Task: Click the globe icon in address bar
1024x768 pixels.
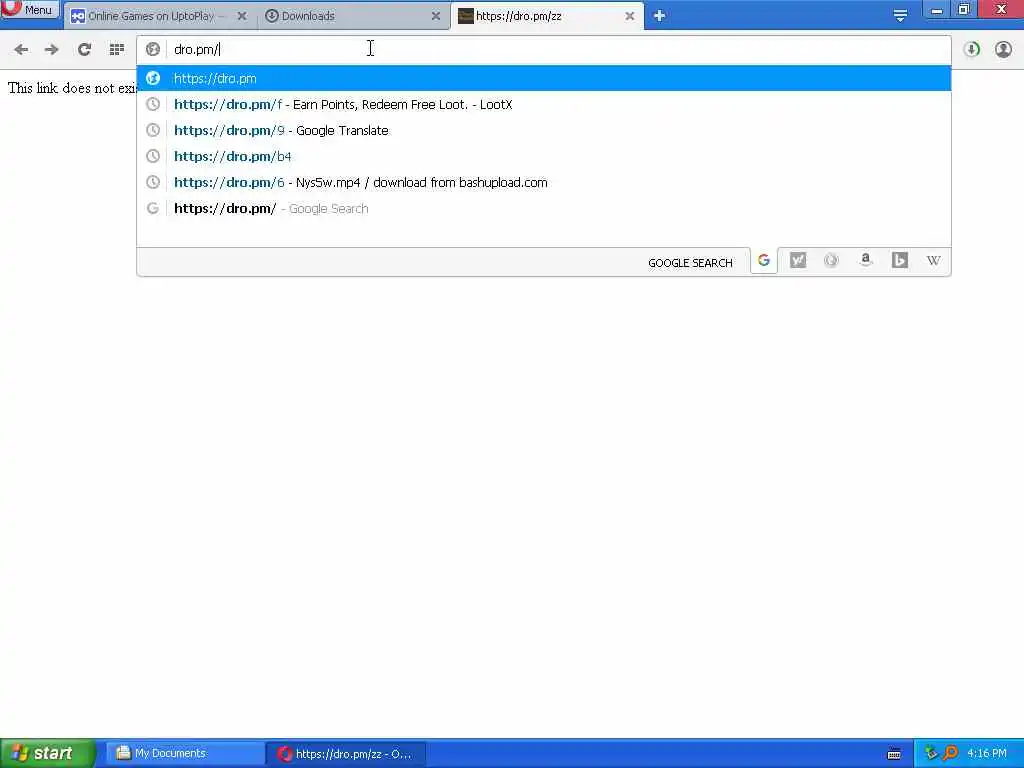Action: 153,49
